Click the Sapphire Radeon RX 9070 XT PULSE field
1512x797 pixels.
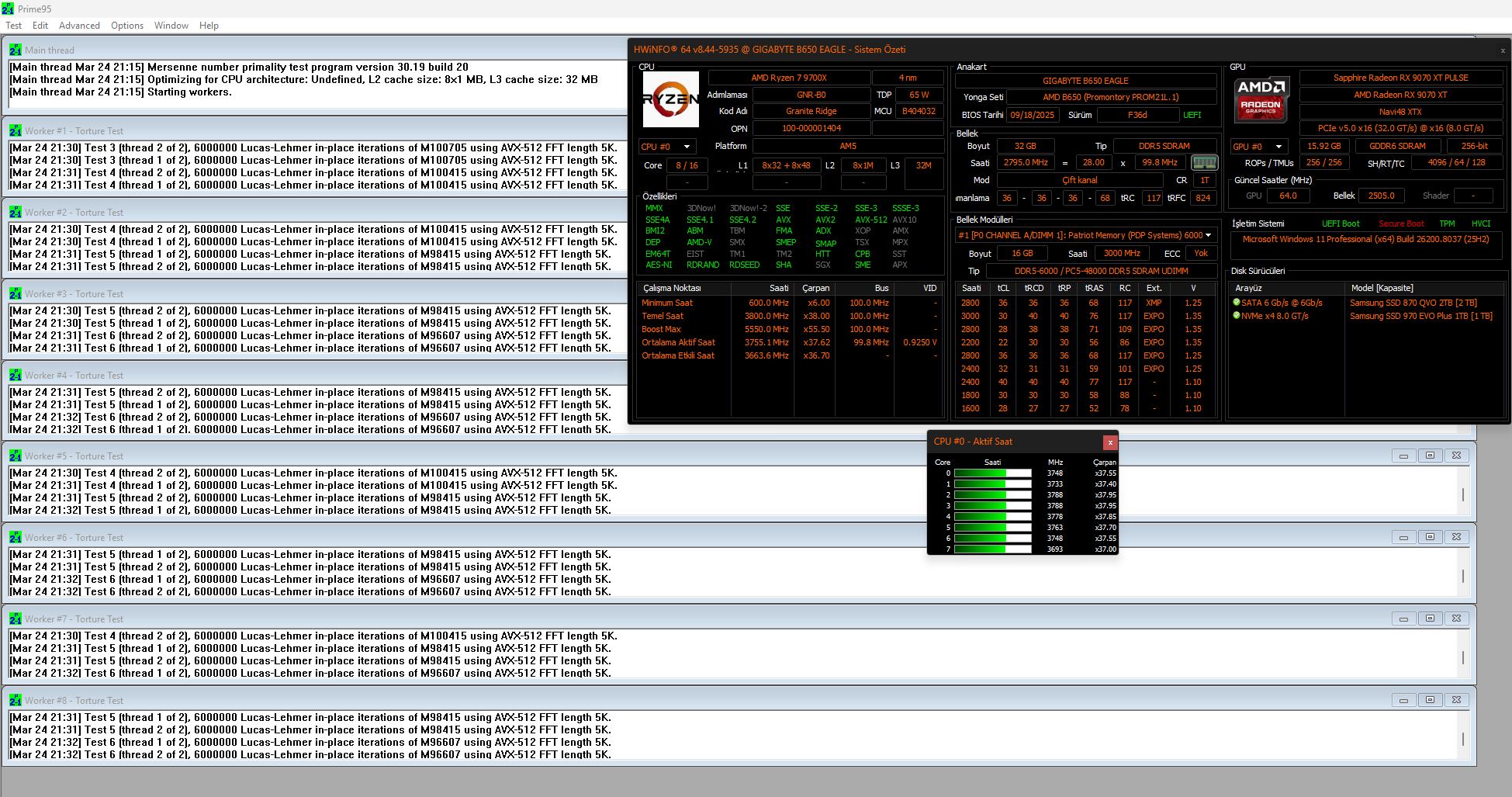pos(1400,78)
